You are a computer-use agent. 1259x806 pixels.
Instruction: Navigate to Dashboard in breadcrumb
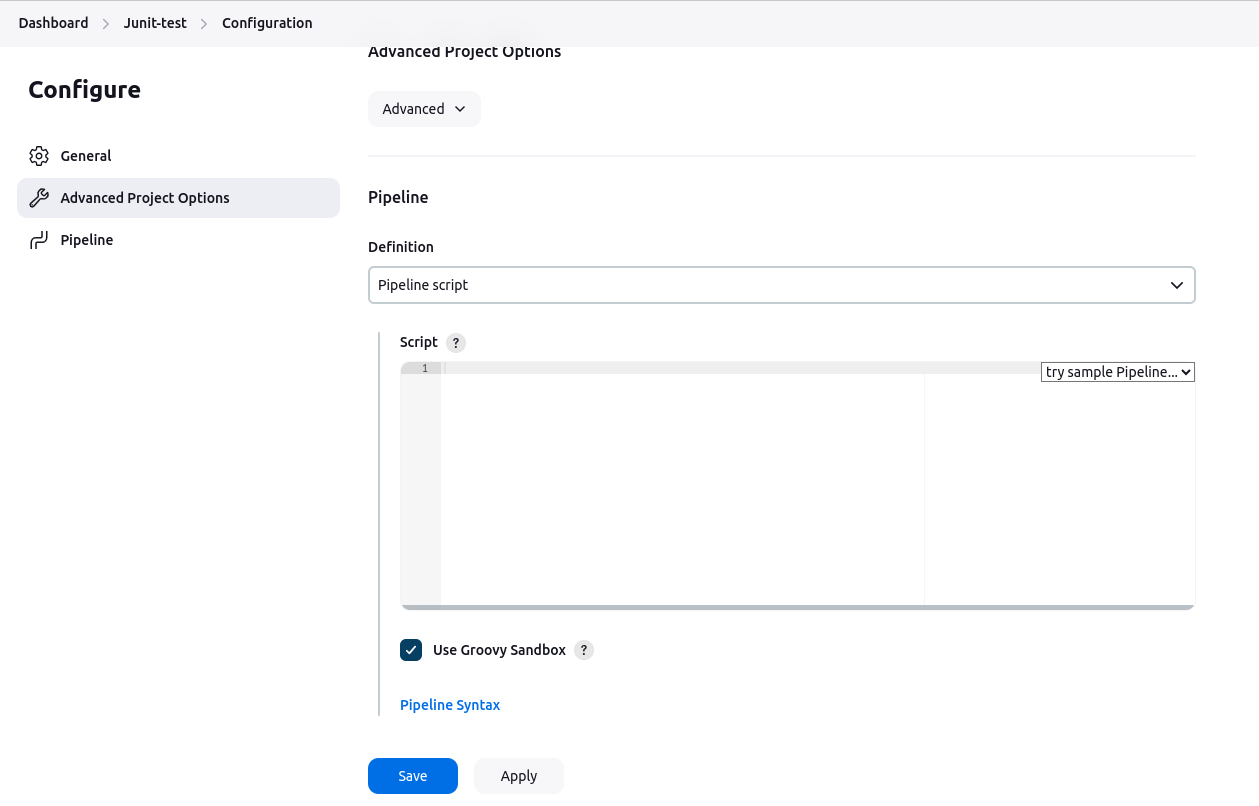pos(53,23)
